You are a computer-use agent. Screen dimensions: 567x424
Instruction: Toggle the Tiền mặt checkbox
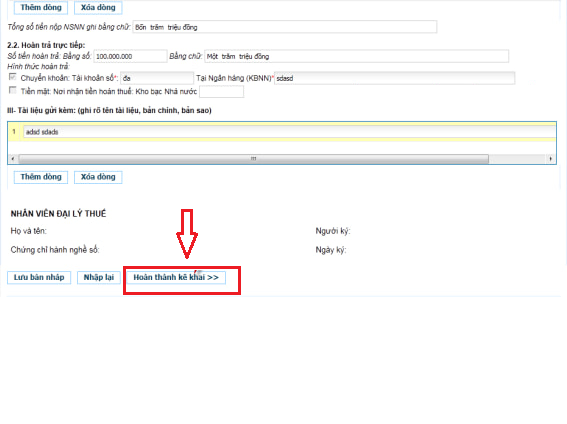(13, 90)
